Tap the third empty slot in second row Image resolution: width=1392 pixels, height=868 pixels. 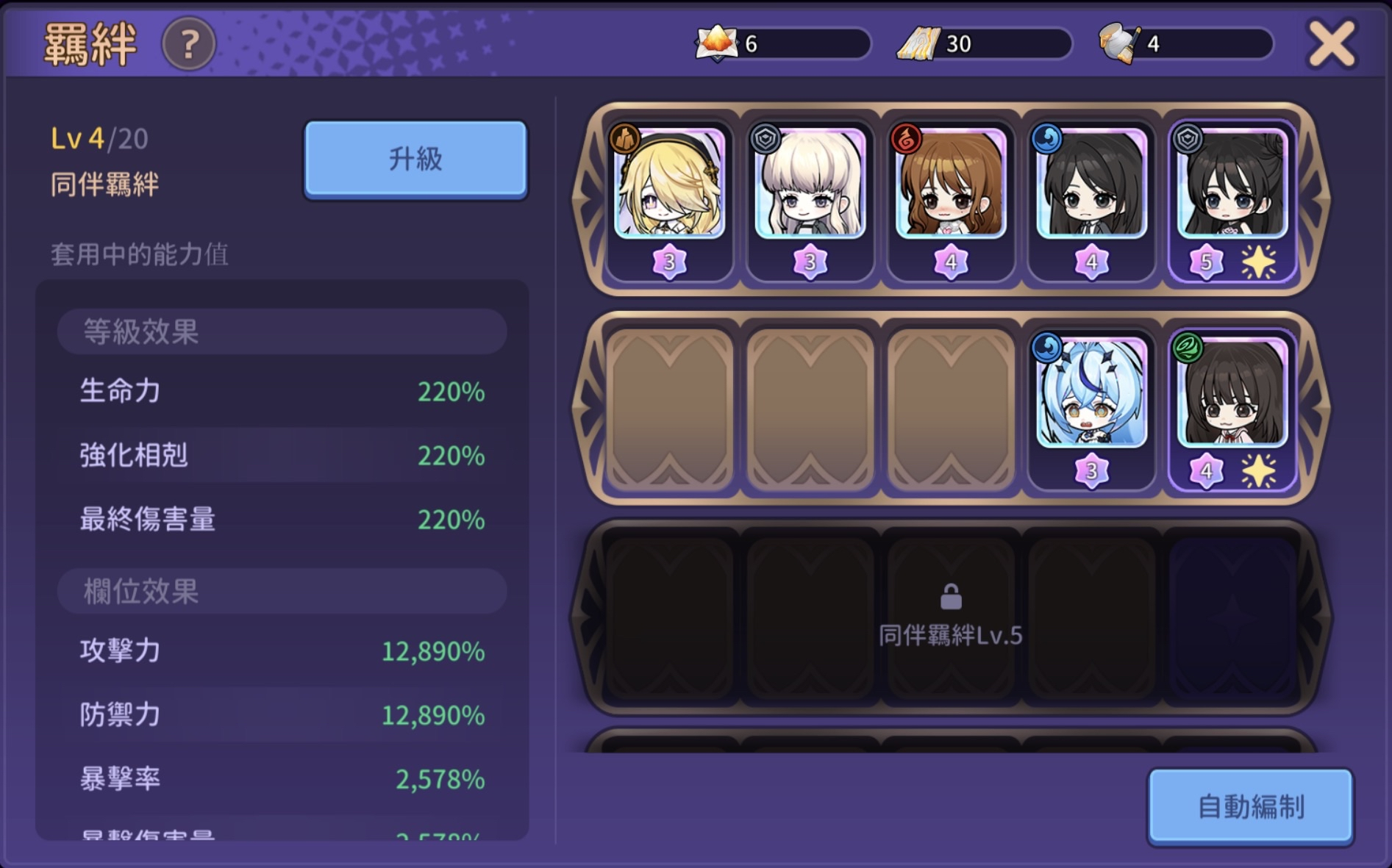pos(951,409)
